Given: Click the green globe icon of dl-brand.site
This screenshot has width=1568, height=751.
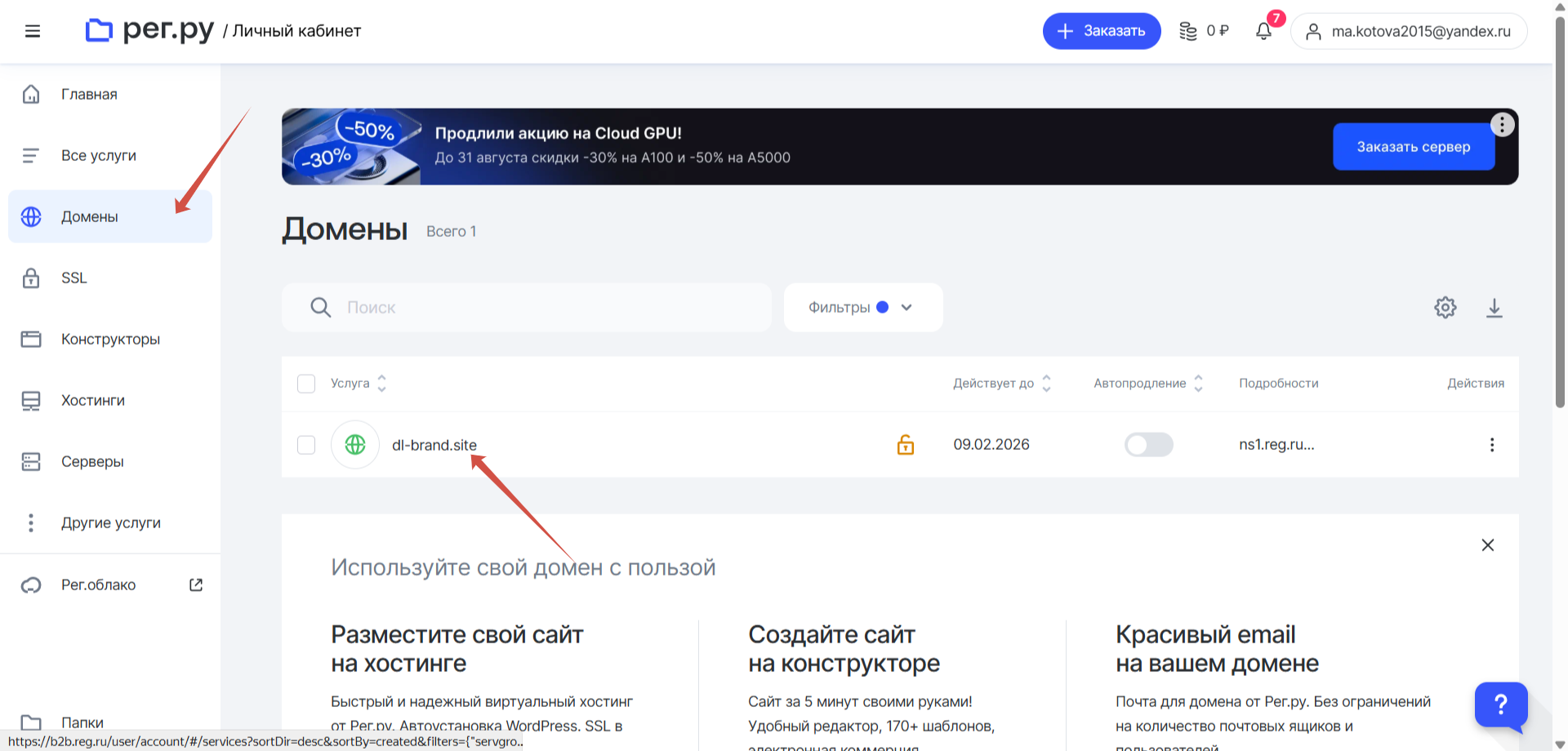Looking at the screenshot, I should pyautogui.click(x=355, y=445).
